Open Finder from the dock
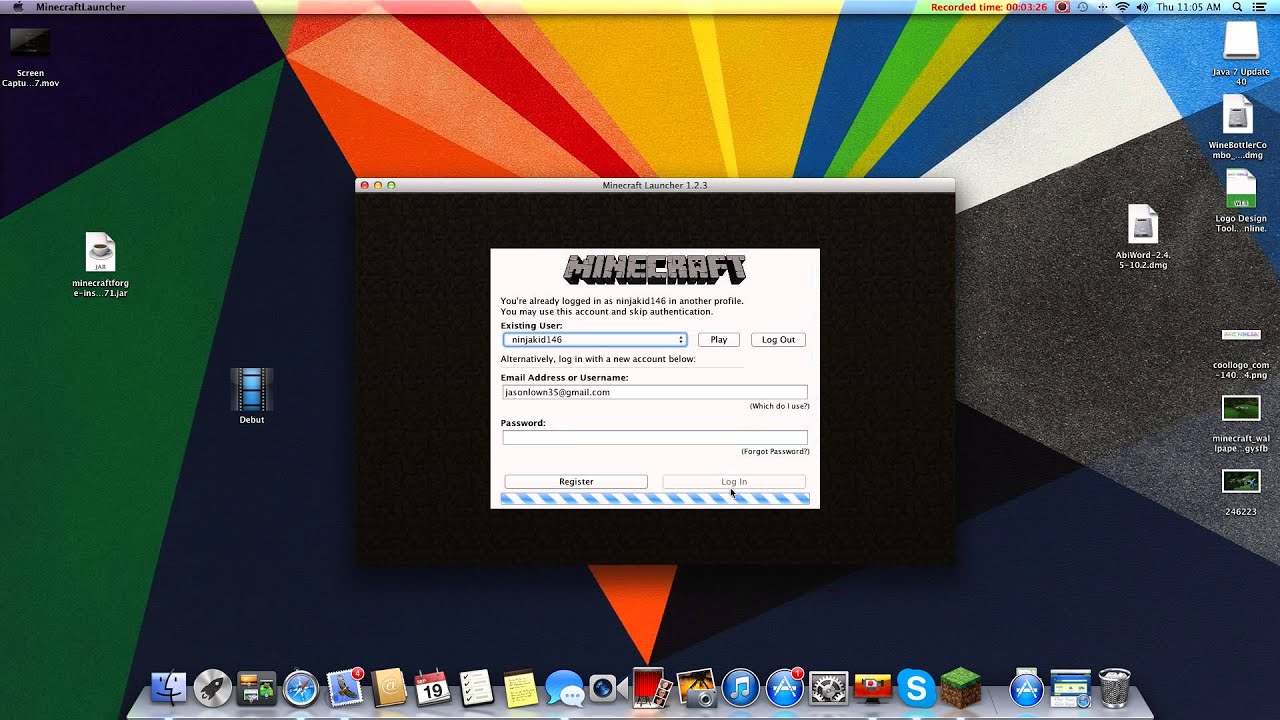Image resolution: width=1280 pixels, height=720 pixels. pyautogui.click(x=168, y=689)
